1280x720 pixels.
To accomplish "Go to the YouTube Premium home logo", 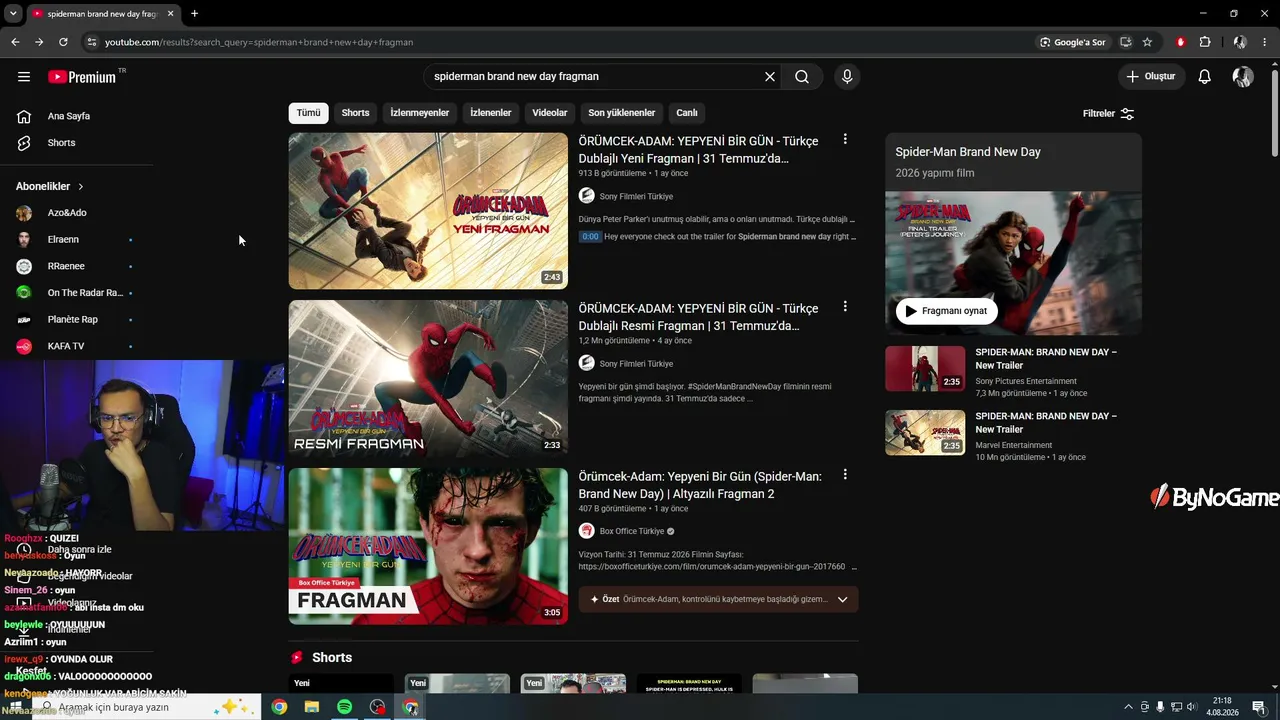I will click(82, 76).
